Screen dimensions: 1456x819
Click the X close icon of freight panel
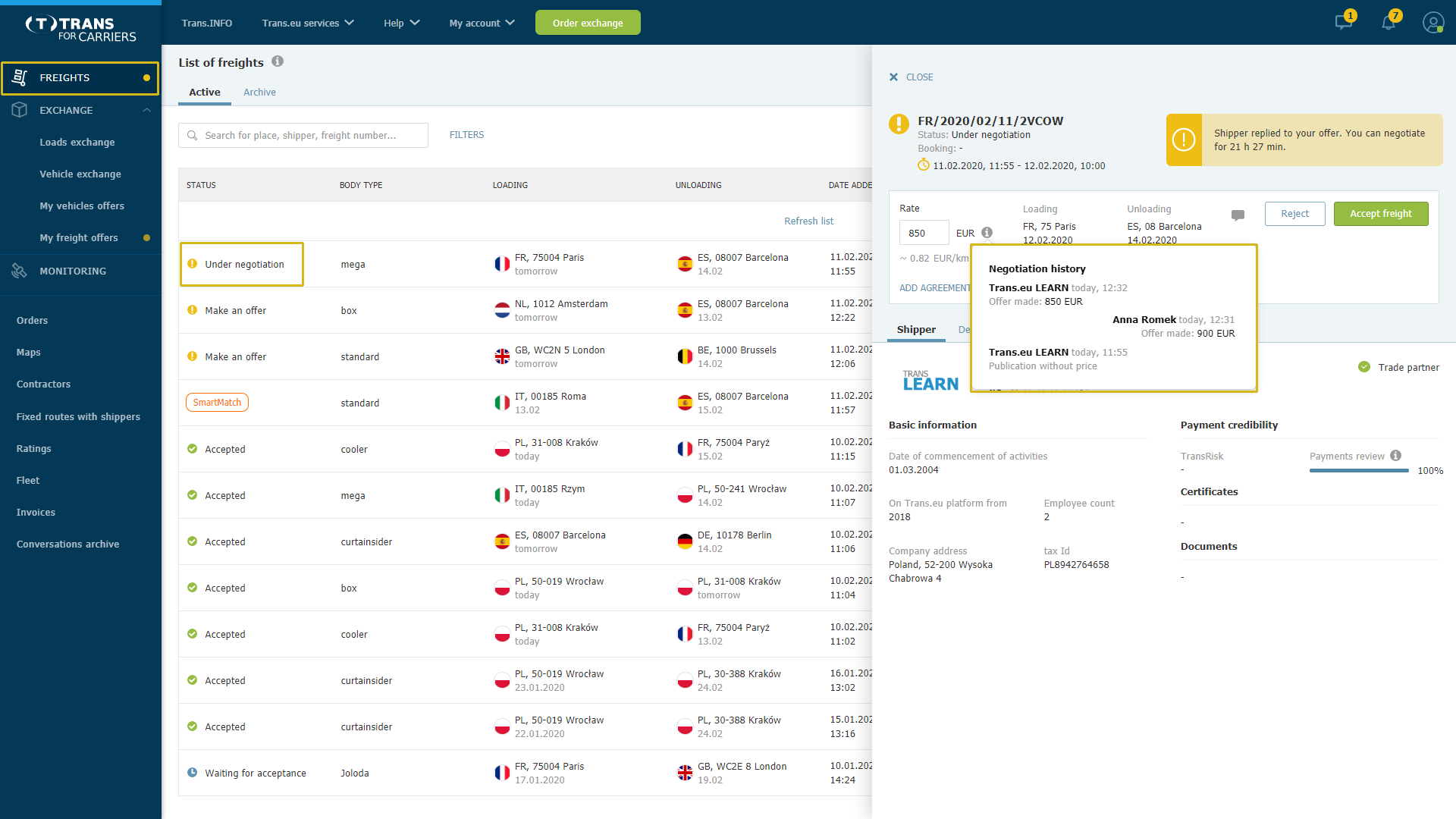pos(893,77)
